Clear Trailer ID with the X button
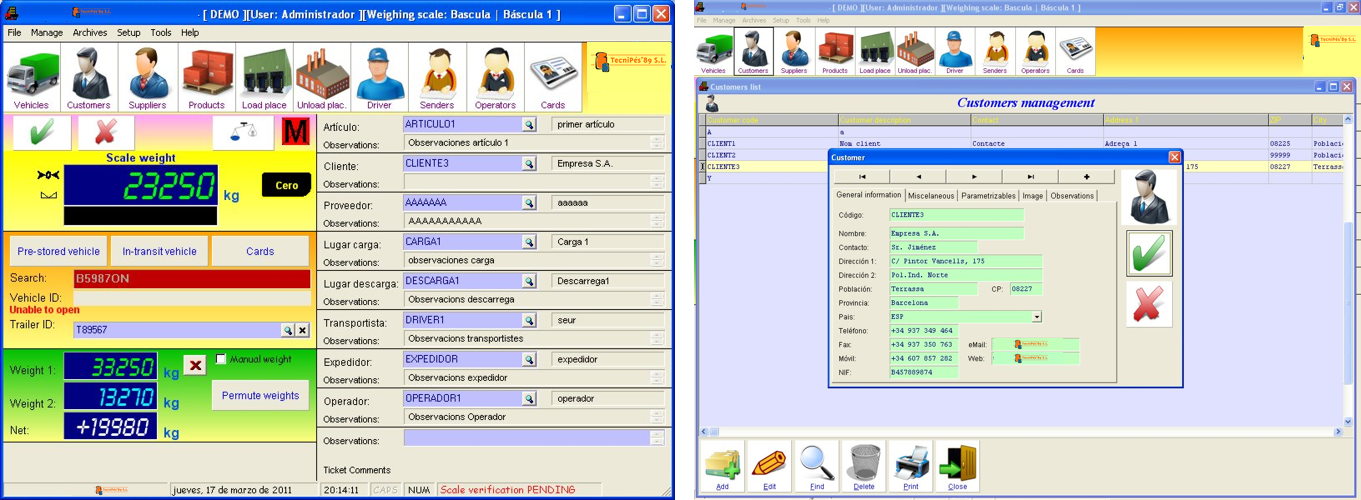 click(x=303, y=330)
